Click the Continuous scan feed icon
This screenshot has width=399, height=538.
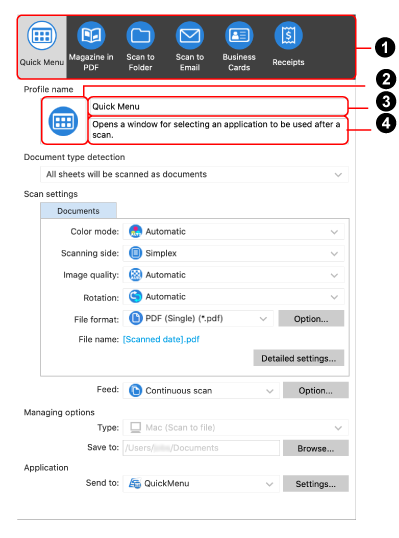(136, 390)
